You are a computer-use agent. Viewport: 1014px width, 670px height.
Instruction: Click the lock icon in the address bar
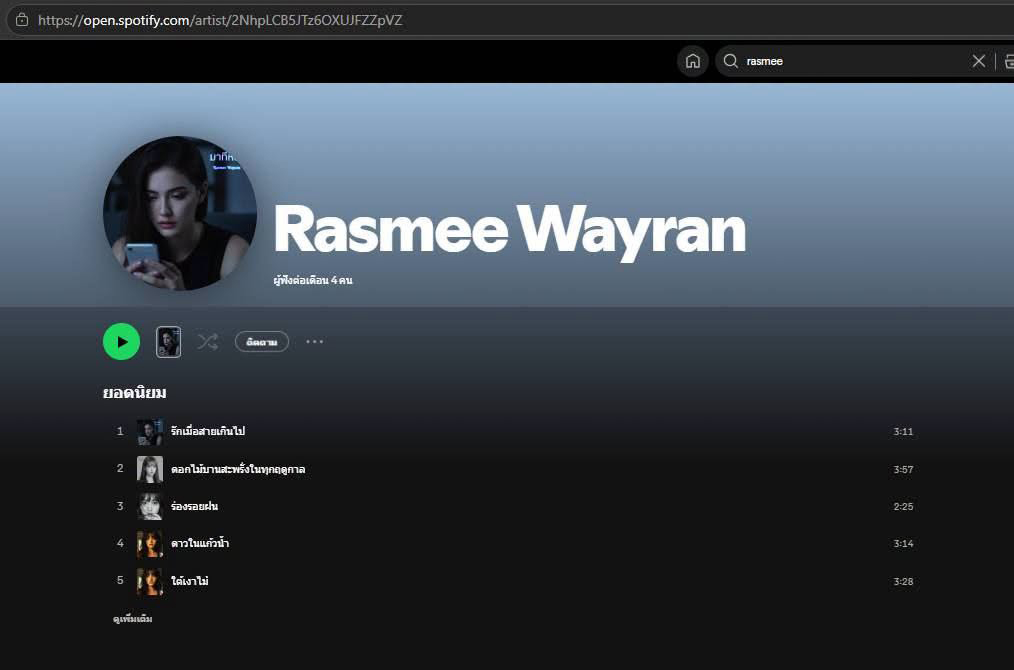(x=22, y=19)
